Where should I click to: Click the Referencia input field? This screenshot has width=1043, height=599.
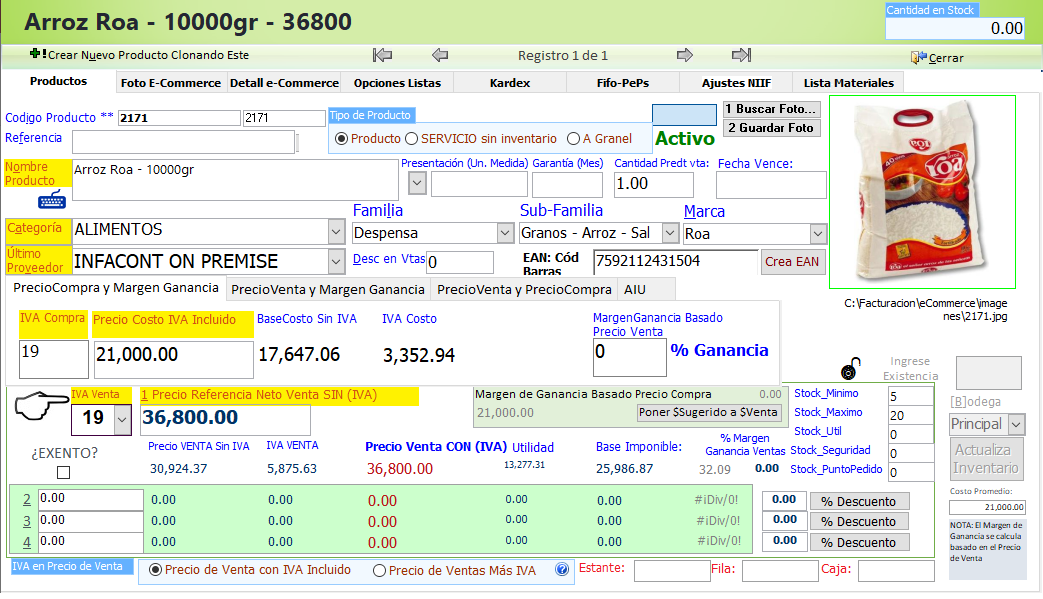[184, 142]
